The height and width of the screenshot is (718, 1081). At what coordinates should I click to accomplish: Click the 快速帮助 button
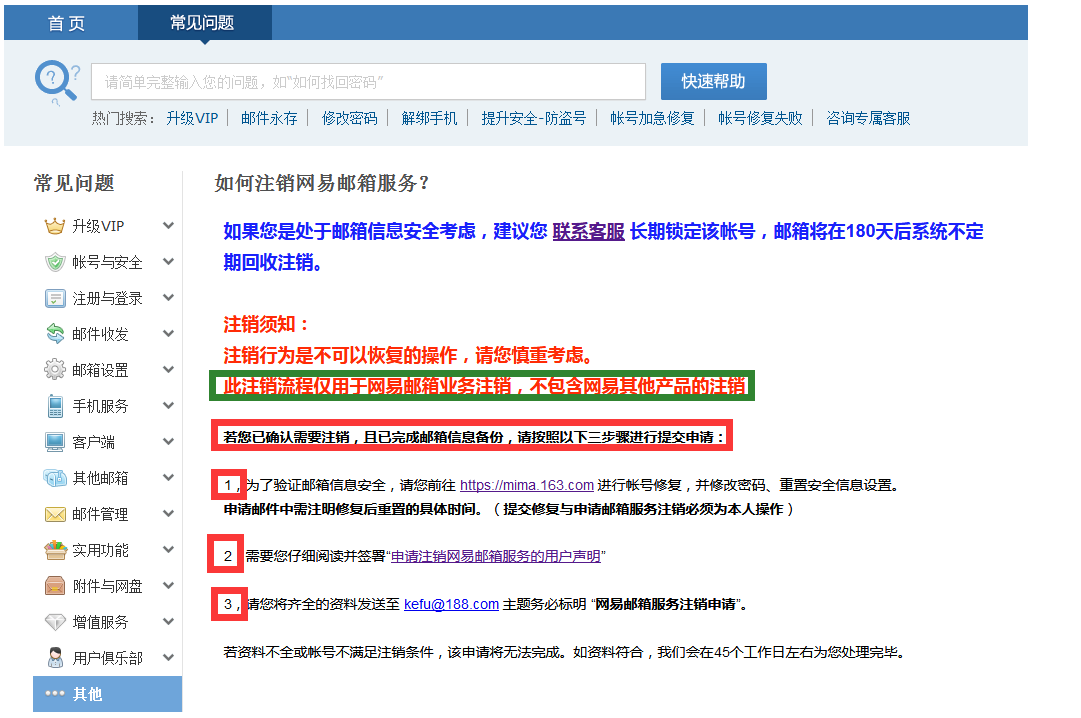pyautogui.click(x=714, y=81)
